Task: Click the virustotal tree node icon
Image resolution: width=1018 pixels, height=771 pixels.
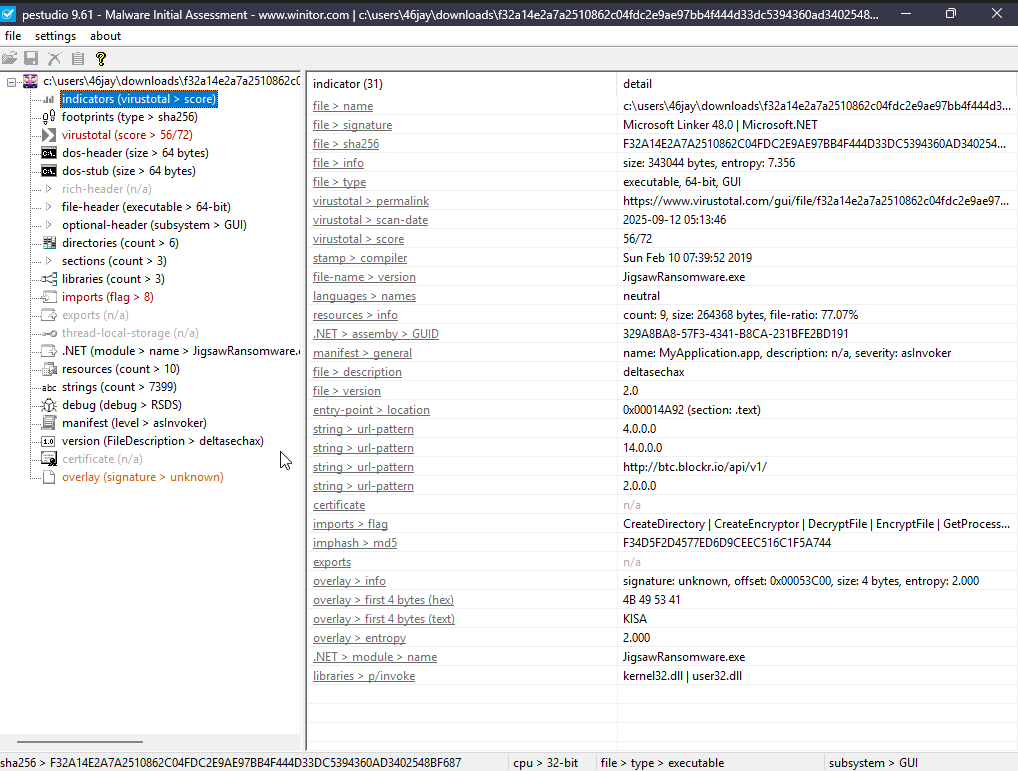Action: pyautogui.click(x=49, y=135)
